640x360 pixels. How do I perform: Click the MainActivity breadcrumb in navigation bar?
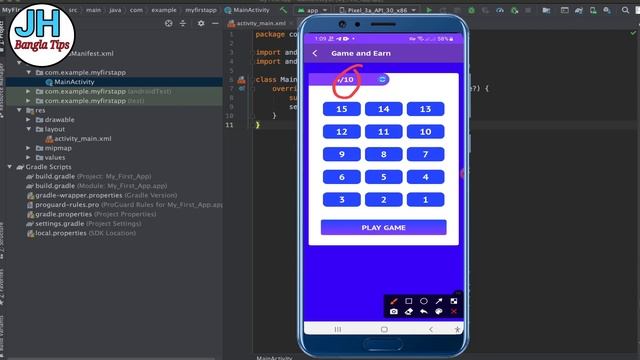pos(247,10)
